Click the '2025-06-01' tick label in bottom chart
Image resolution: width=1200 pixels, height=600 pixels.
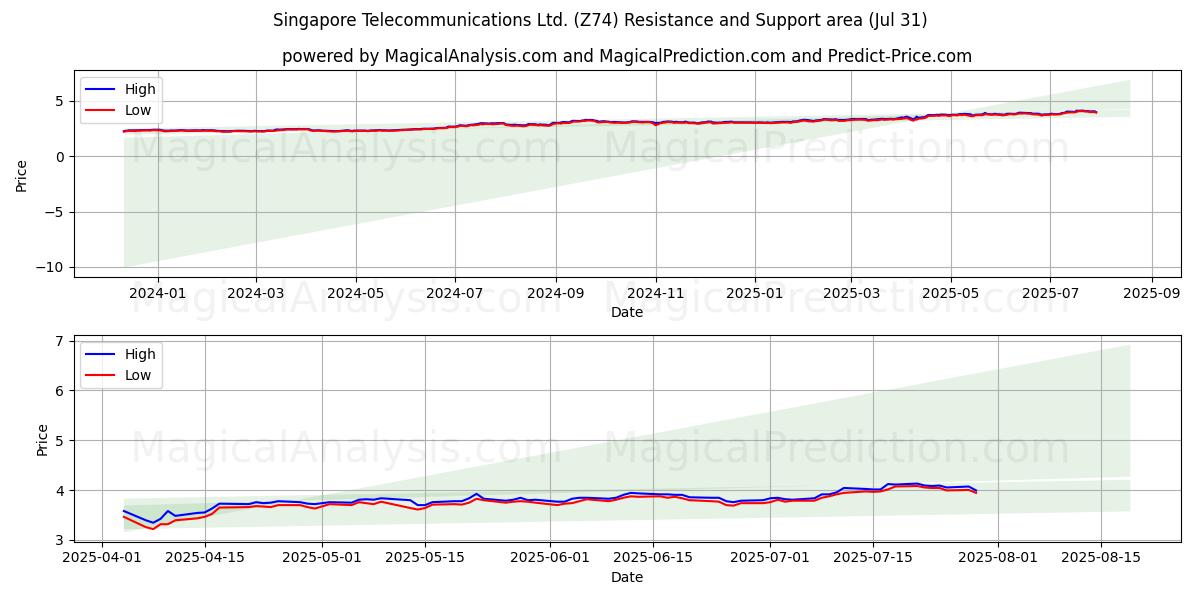pos(550,558)
